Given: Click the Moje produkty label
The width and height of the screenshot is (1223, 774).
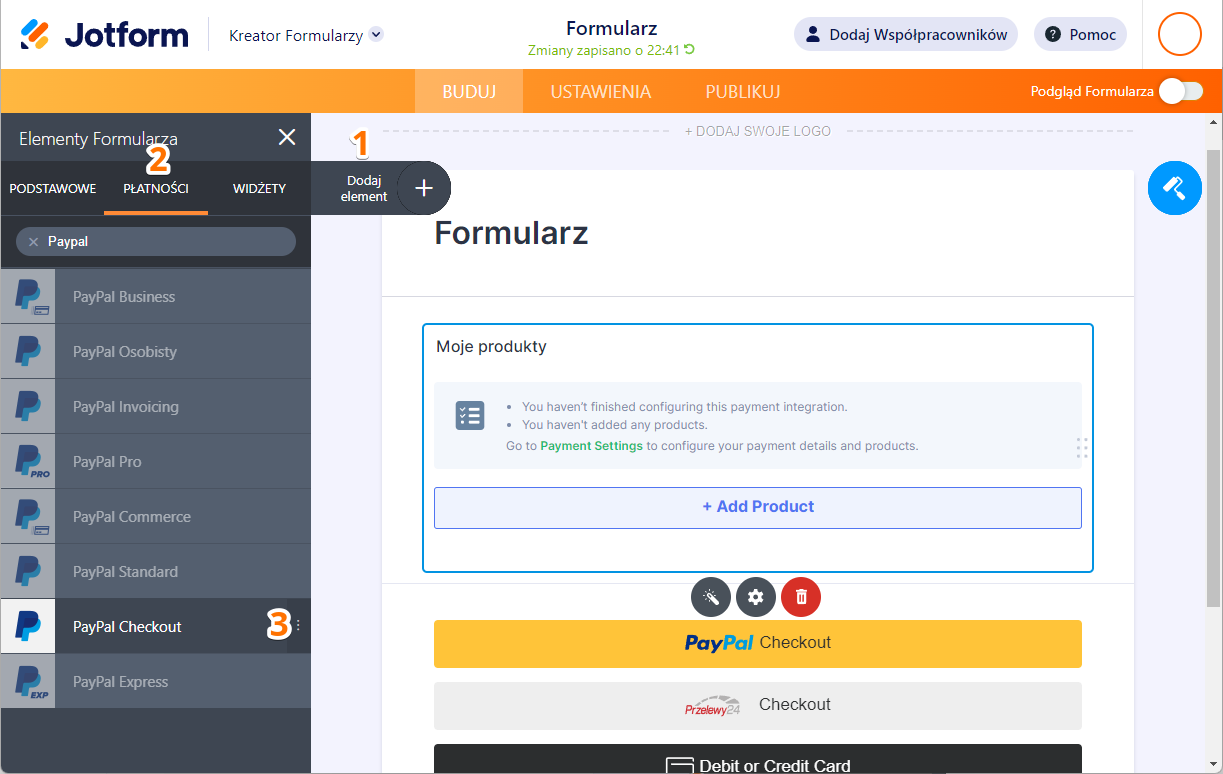Looking at the screenshot, I should [x=491, y=347].
